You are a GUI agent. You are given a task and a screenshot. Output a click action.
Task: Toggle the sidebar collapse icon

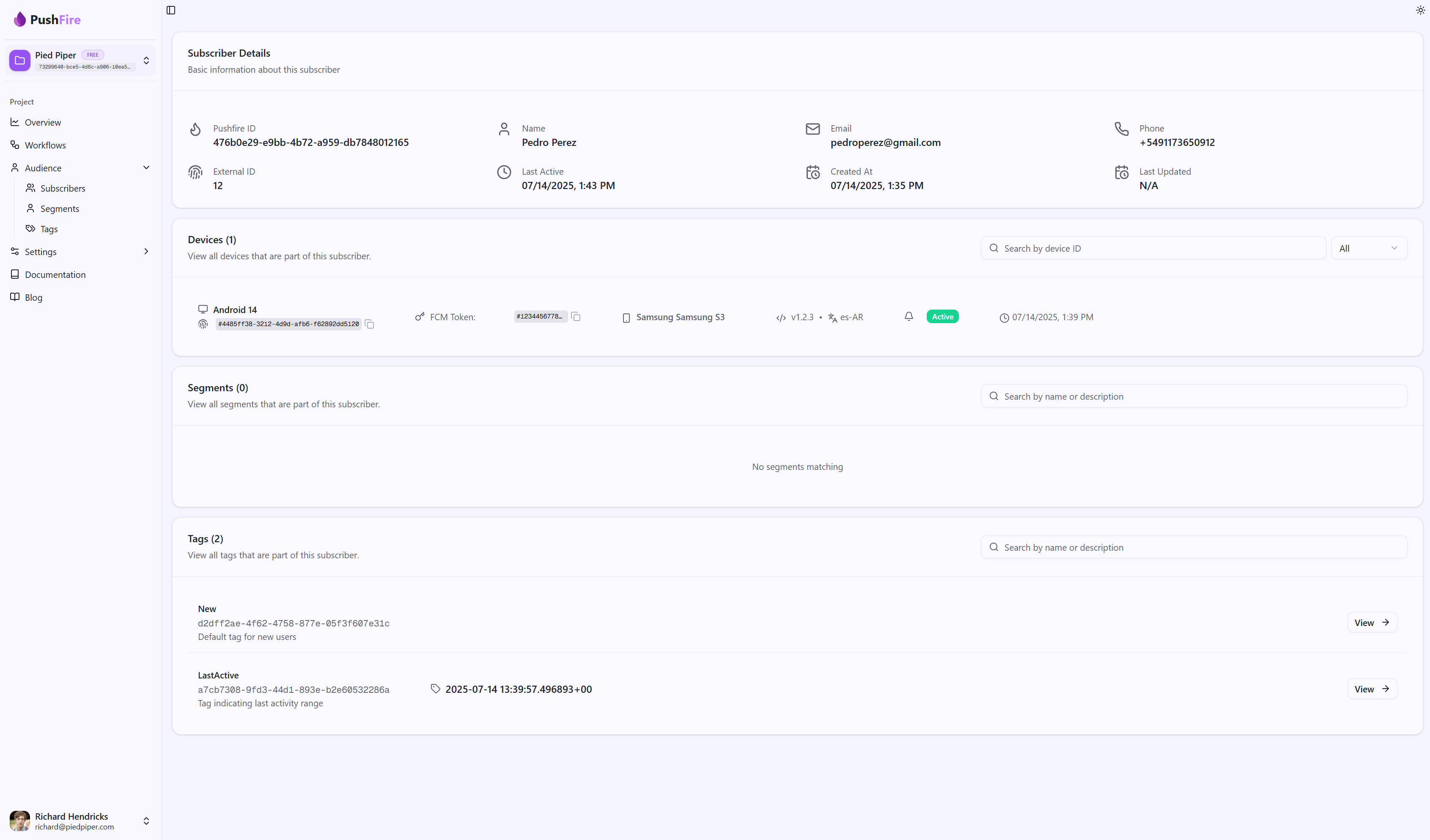pos(171,10)
